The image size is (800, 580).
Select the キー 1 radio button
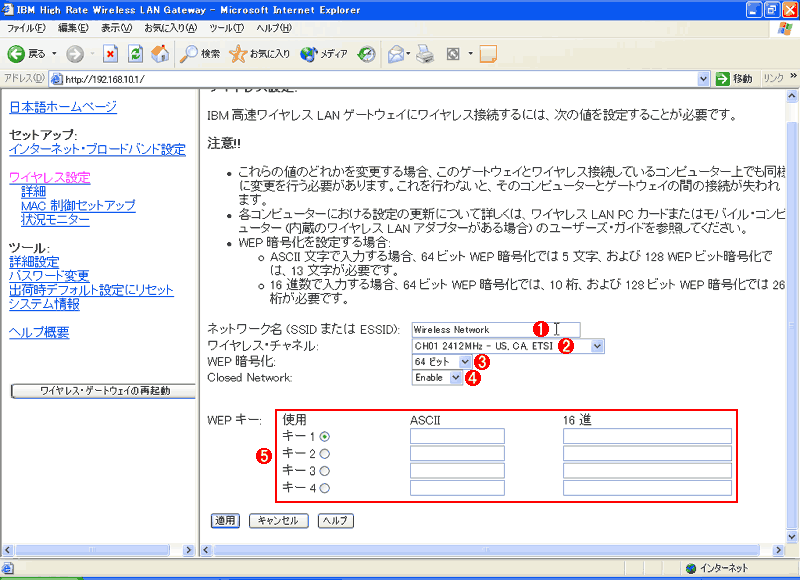point(324,437)
